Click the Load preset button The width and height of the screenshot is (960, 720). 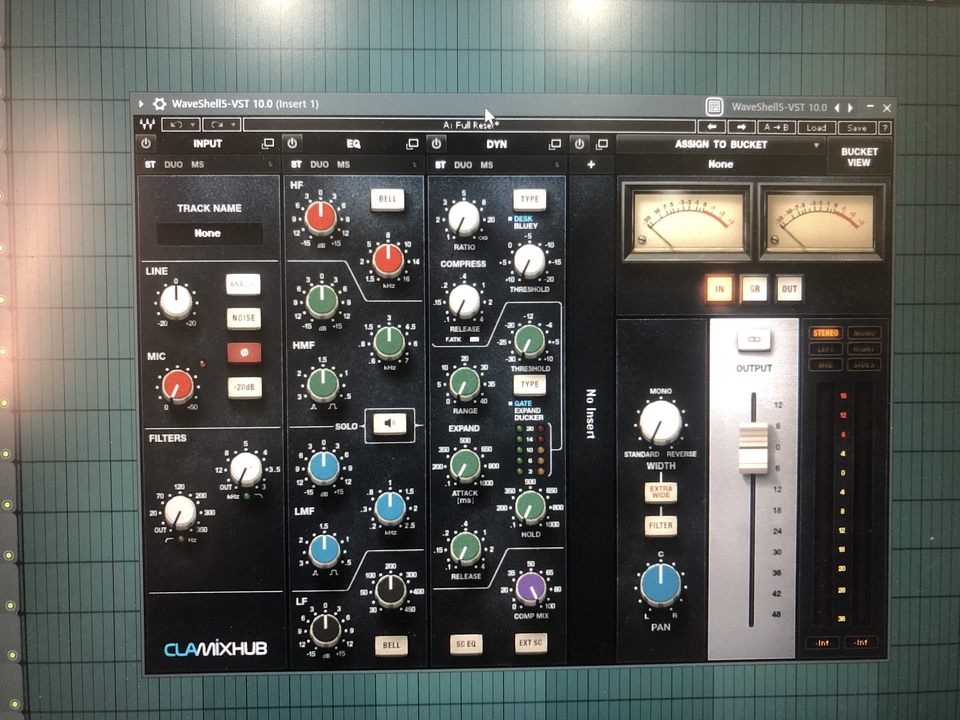[816, 127]
